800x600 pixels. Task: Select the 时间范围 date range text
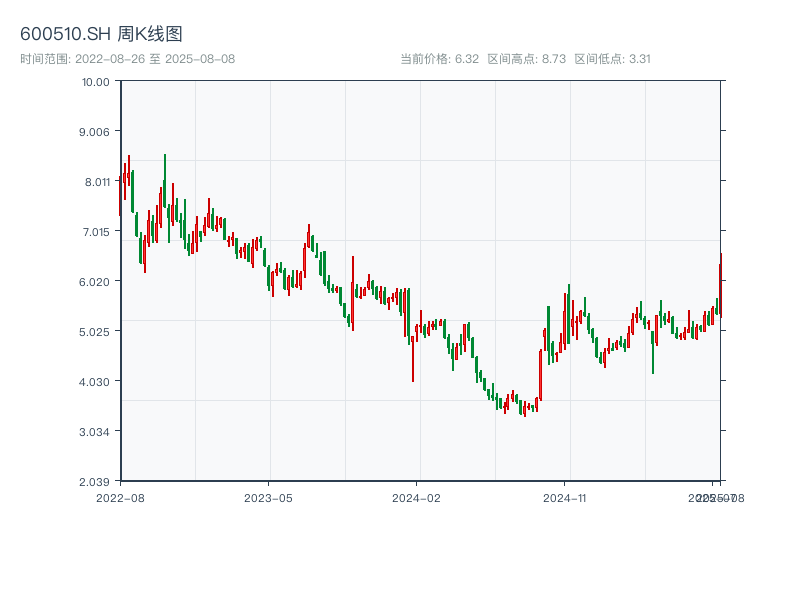point(127,59)
